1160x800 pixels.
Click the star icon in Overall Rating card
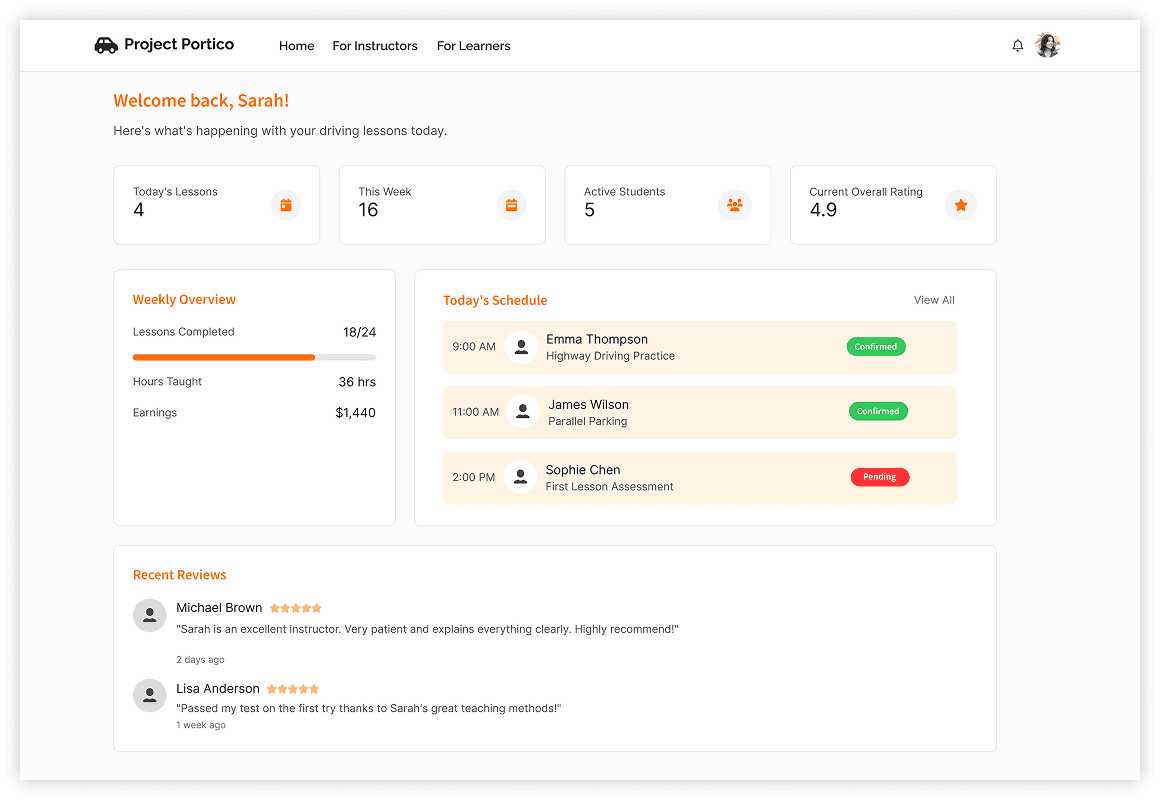(x=961, y=205)
